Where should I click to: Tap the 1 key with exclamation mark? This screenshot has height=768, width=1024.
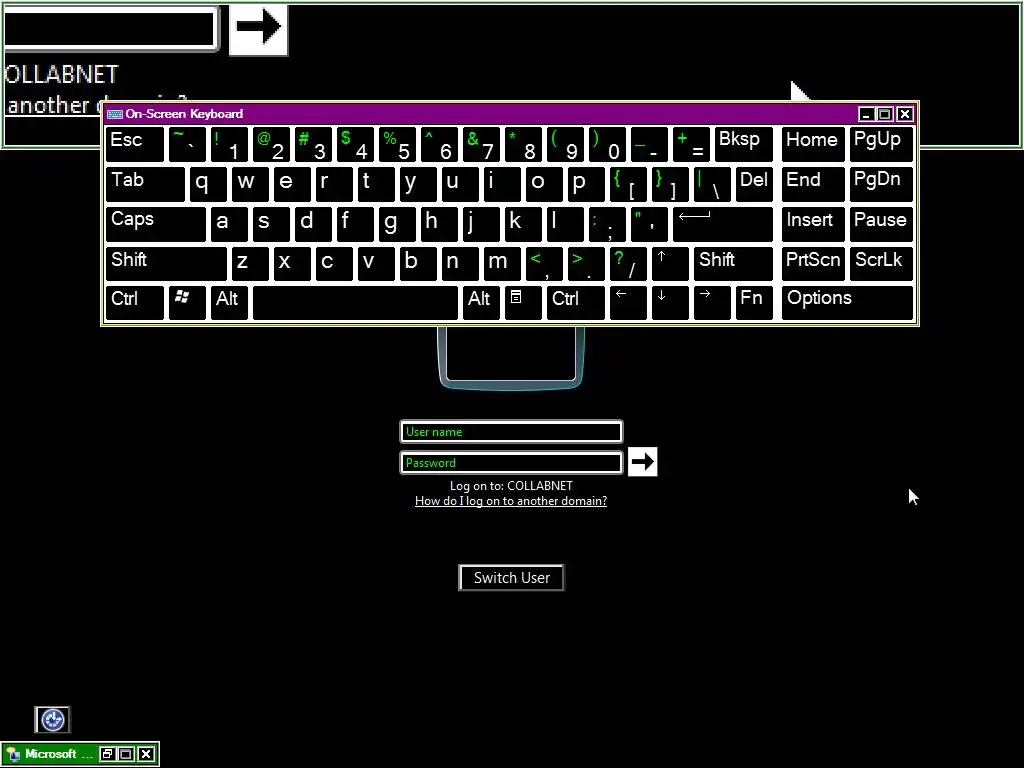(x=229, y=144)
